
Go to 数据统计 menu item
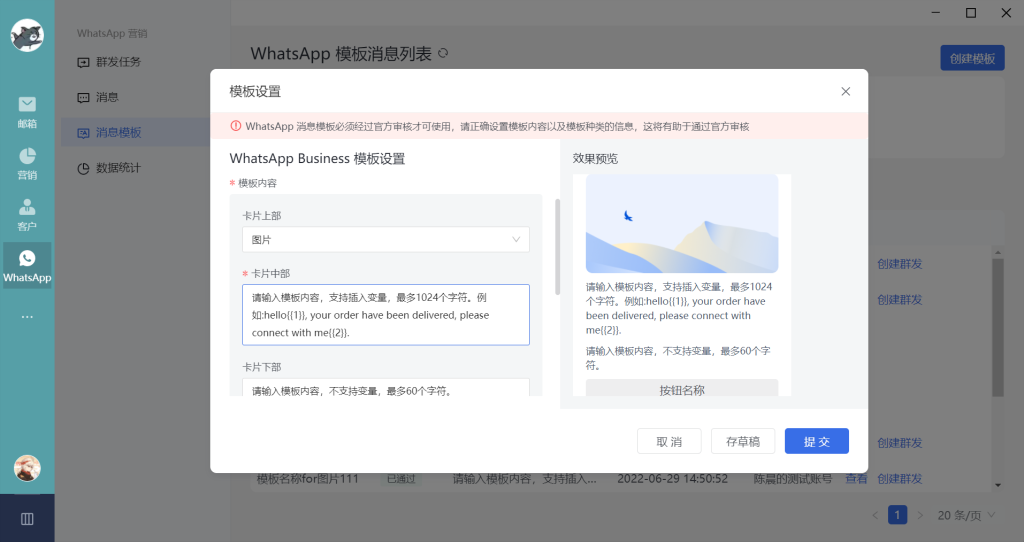(118, 168)
